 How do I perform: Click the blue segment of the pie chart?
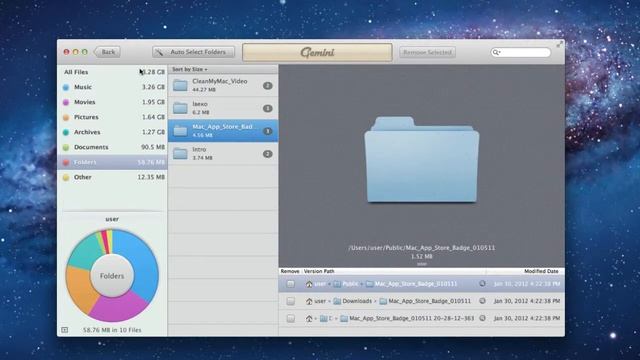(x=140, y=265)
